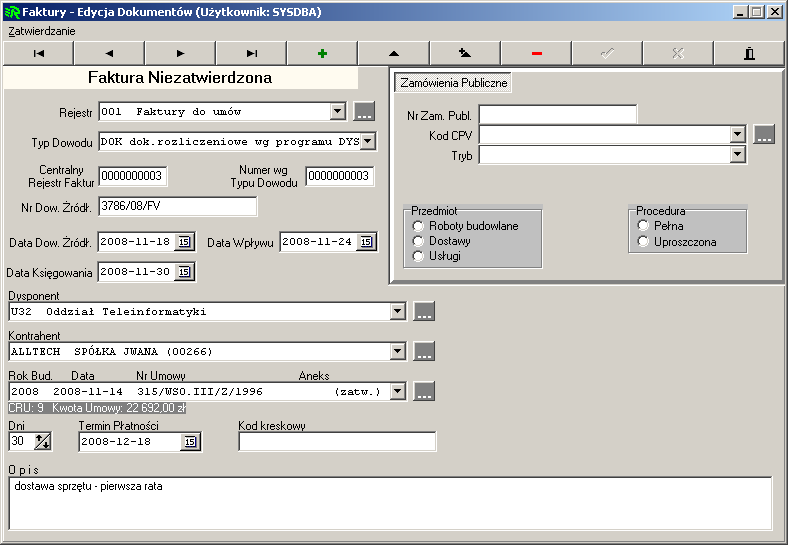Go to previous record arrow
The width and height of the screenshot is (788, 545).
(x=110, y=53)
